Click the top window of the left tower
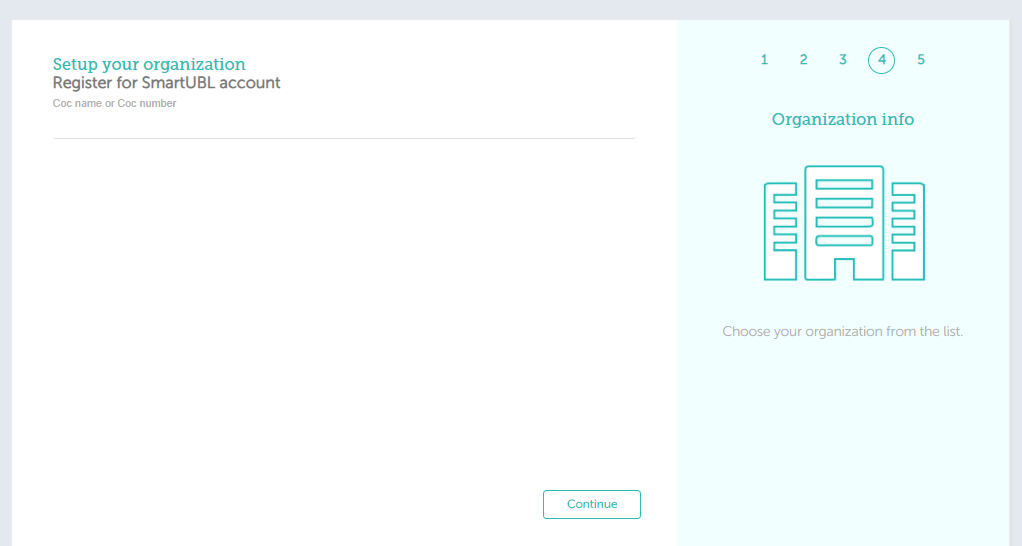 (x=785, y=198)
